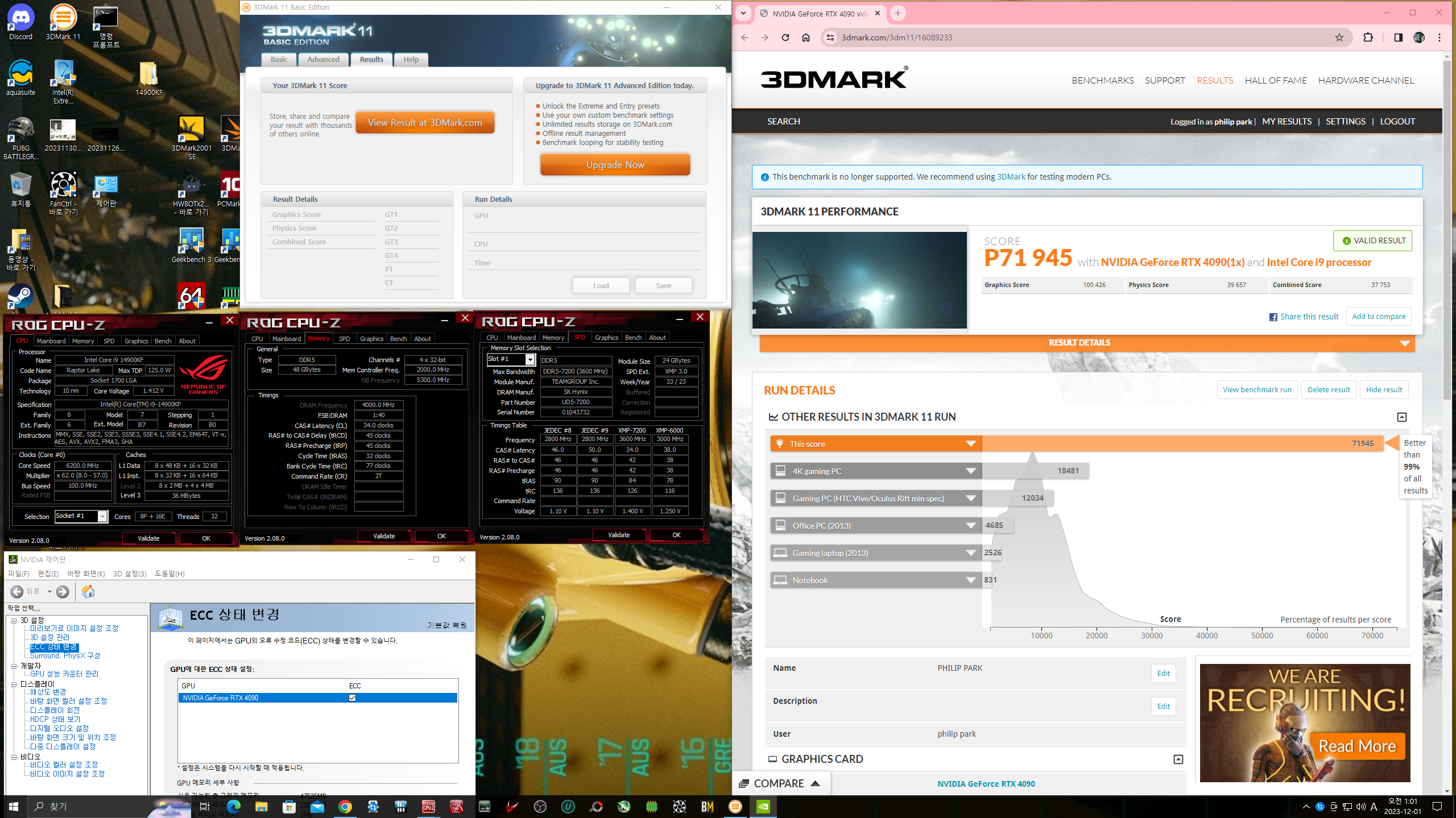Viewport: 1456px width, 818px height.
Task: Select the 14900KF folder on desktop
Action: tap(148, 78)
